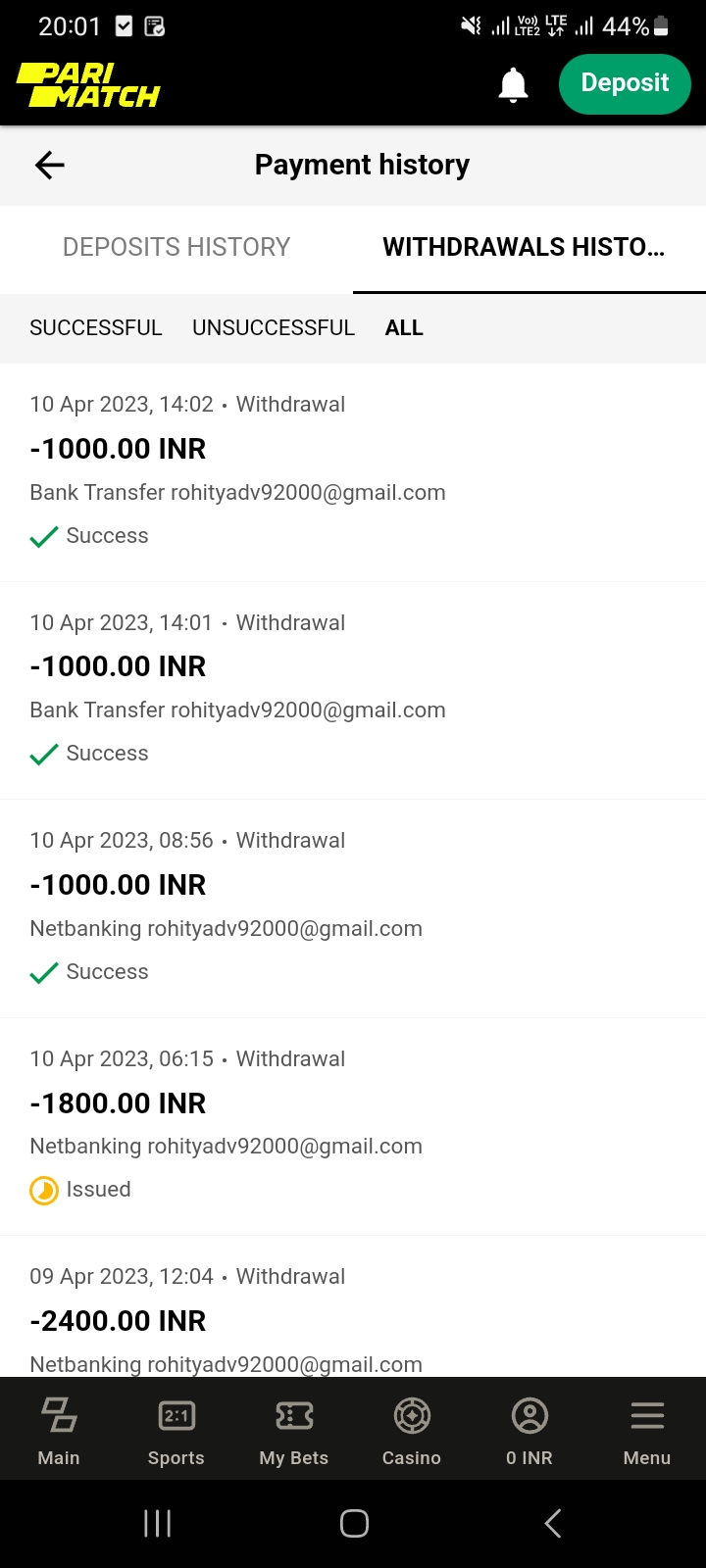Open the -1800.00 INR Issued withdrawal
This screenshot has height=1568, width=706.
point(353,1125)
